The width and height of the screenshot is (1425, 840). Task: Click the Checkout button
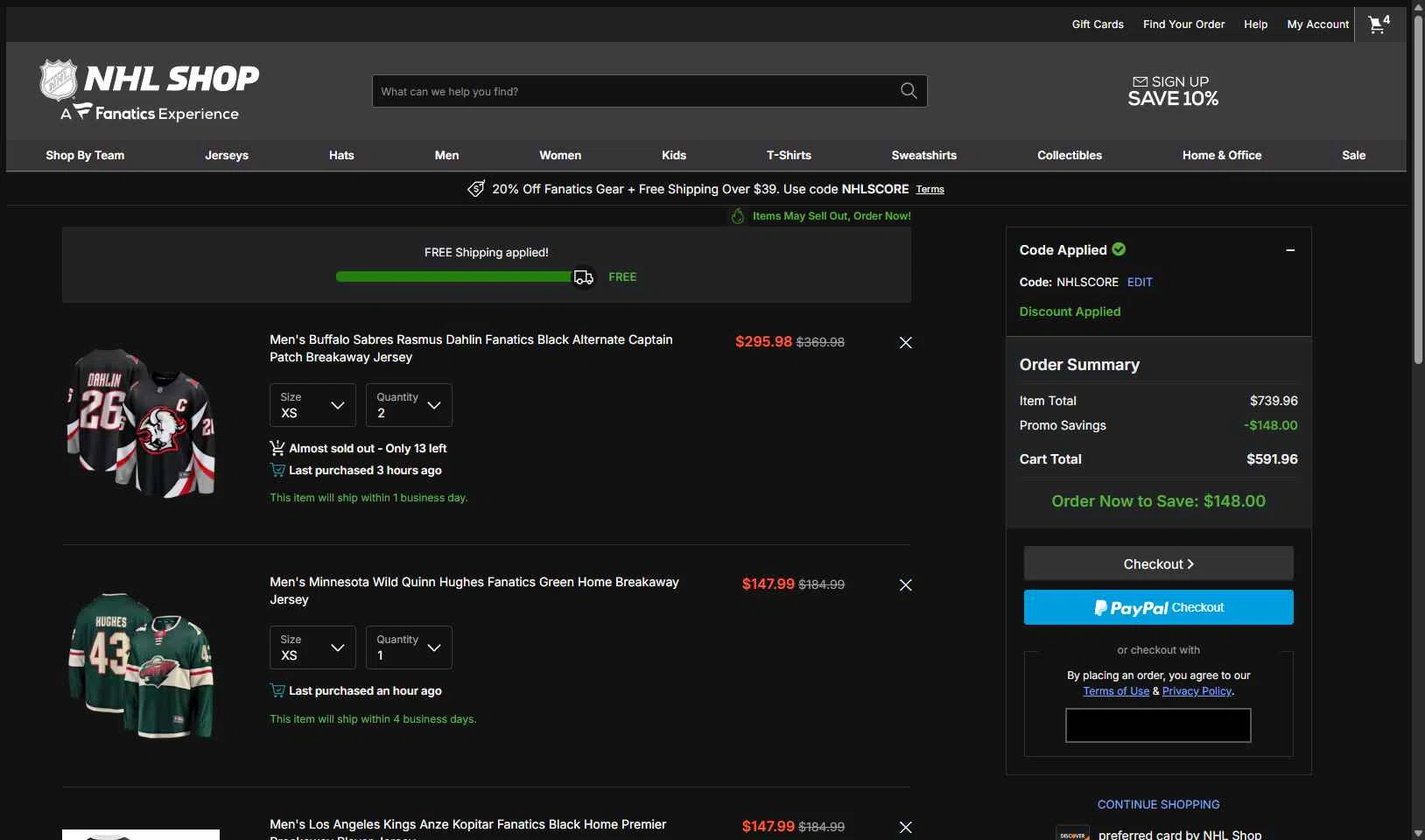[x=1159, y=563]
